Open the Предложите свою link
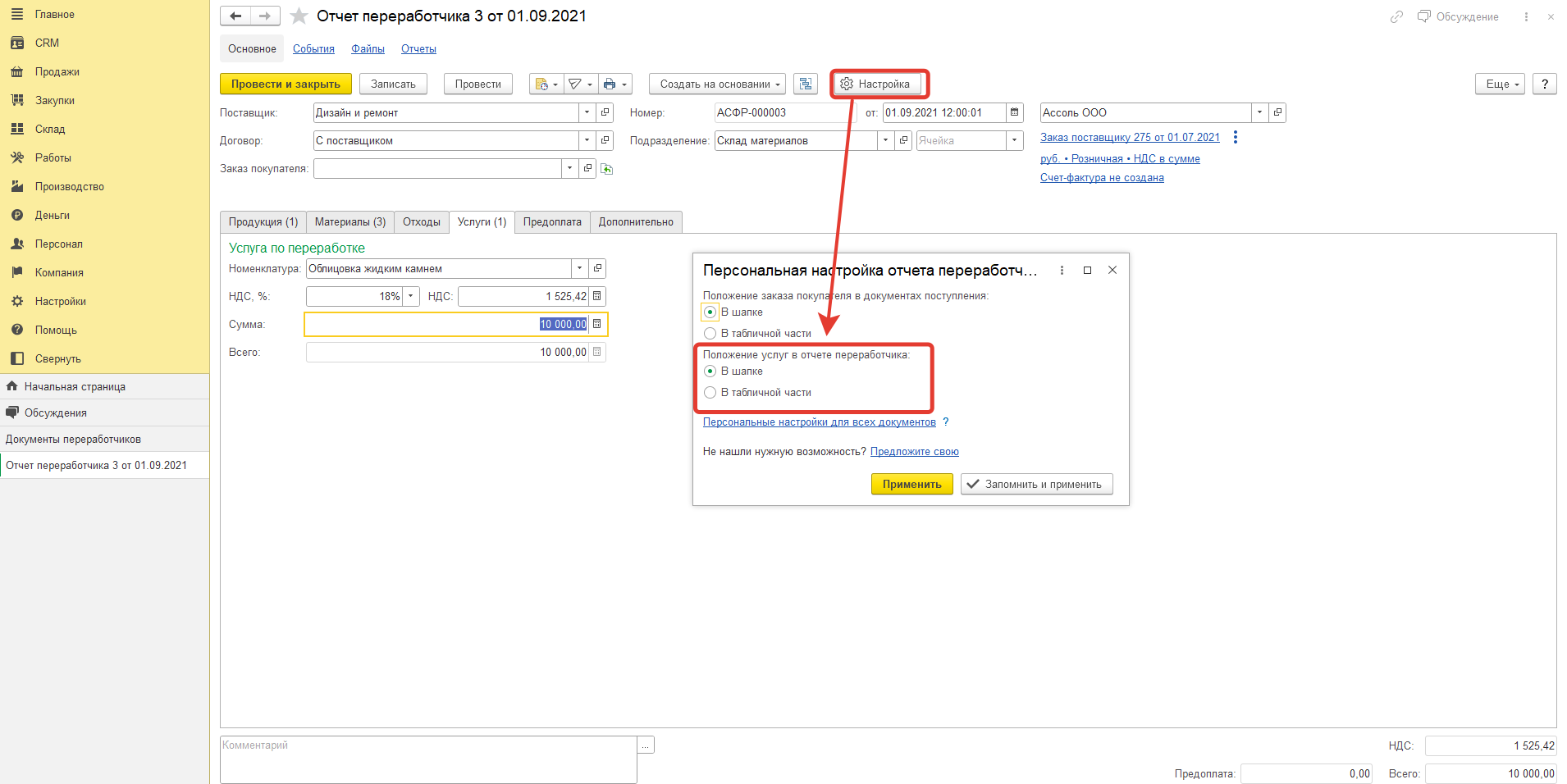The height and width of the screenshot is (784, 1567). click(914, 451)
